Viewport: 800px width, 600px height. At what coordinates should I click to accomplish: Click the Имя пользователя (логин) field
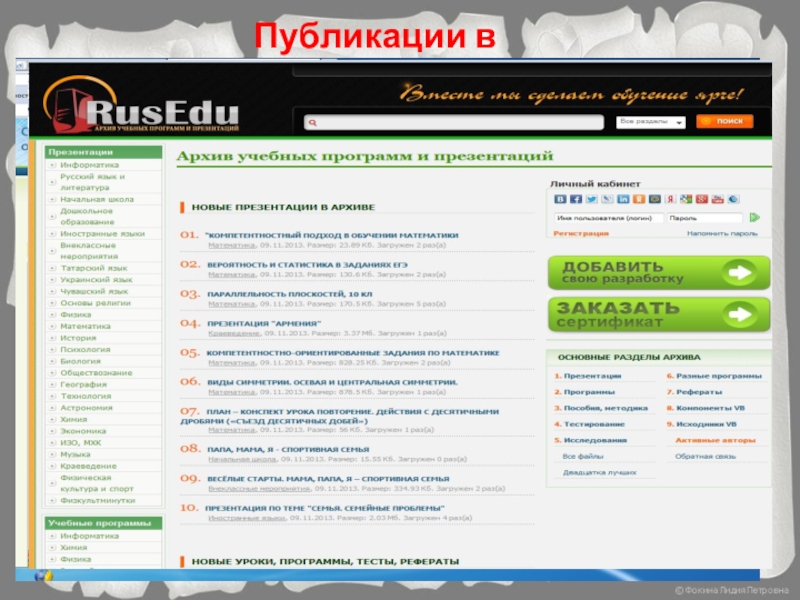click(609, 218)
